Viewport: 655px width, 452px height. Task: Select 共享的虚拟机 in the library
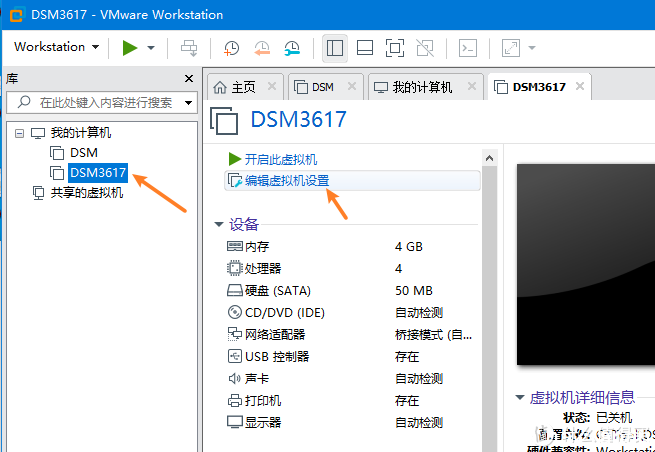click(x=86, y=193)
